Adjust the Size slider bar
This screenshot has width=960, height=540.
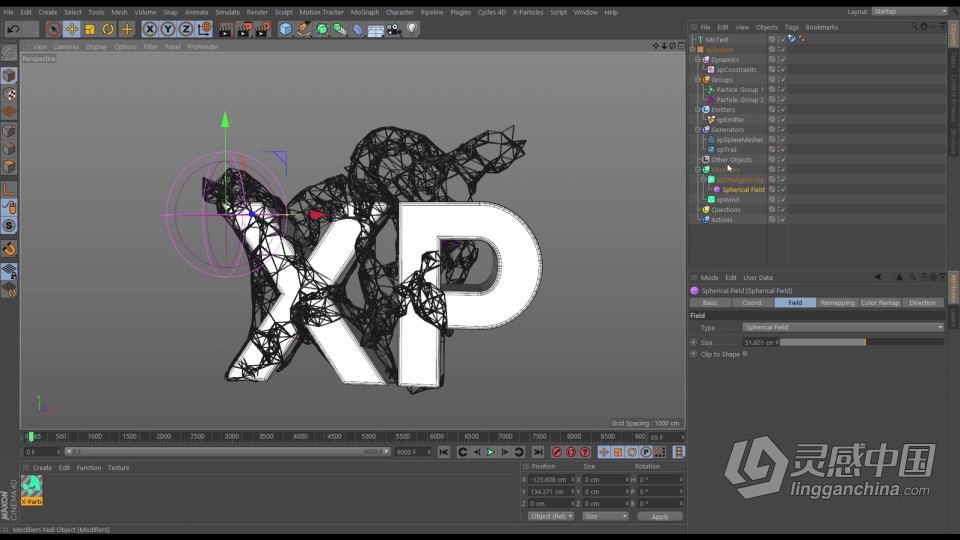pyautogui.click(x=862, y=342)
